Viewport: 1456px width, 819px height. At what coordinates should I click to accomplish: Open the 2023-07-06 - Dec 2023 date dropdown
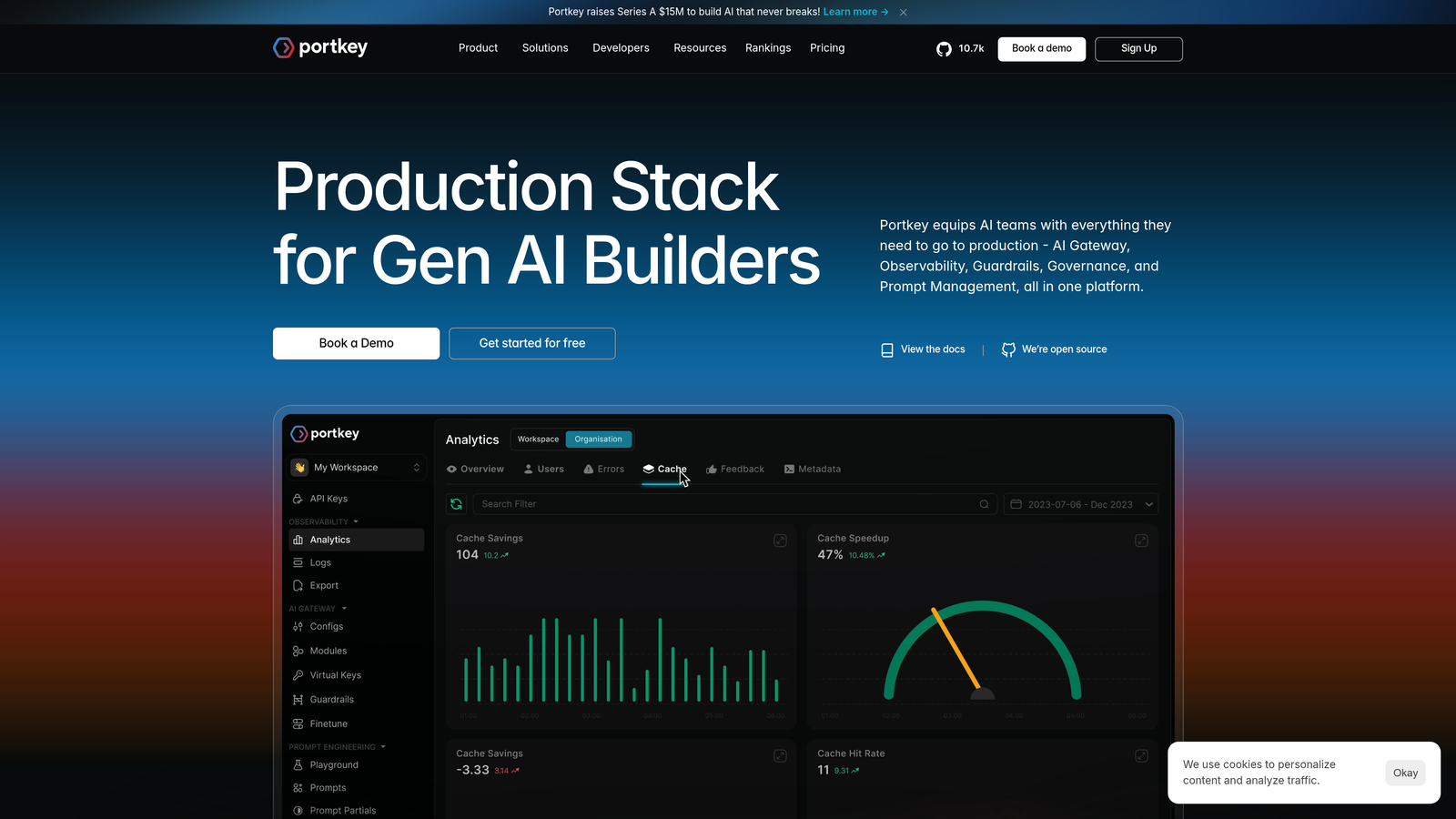coord(1081,503)
